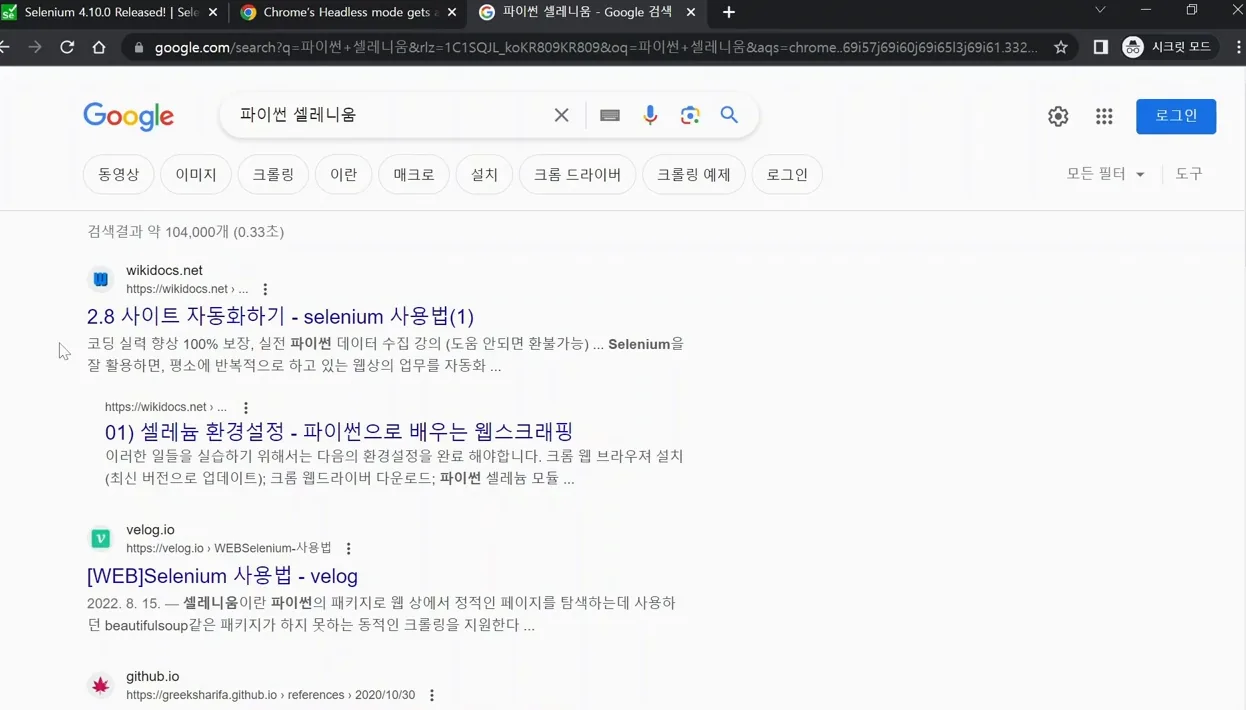Open the tab search dropdown arrow
The width and height of the screenshot is (1246, 710).
tap(1100, 10)
